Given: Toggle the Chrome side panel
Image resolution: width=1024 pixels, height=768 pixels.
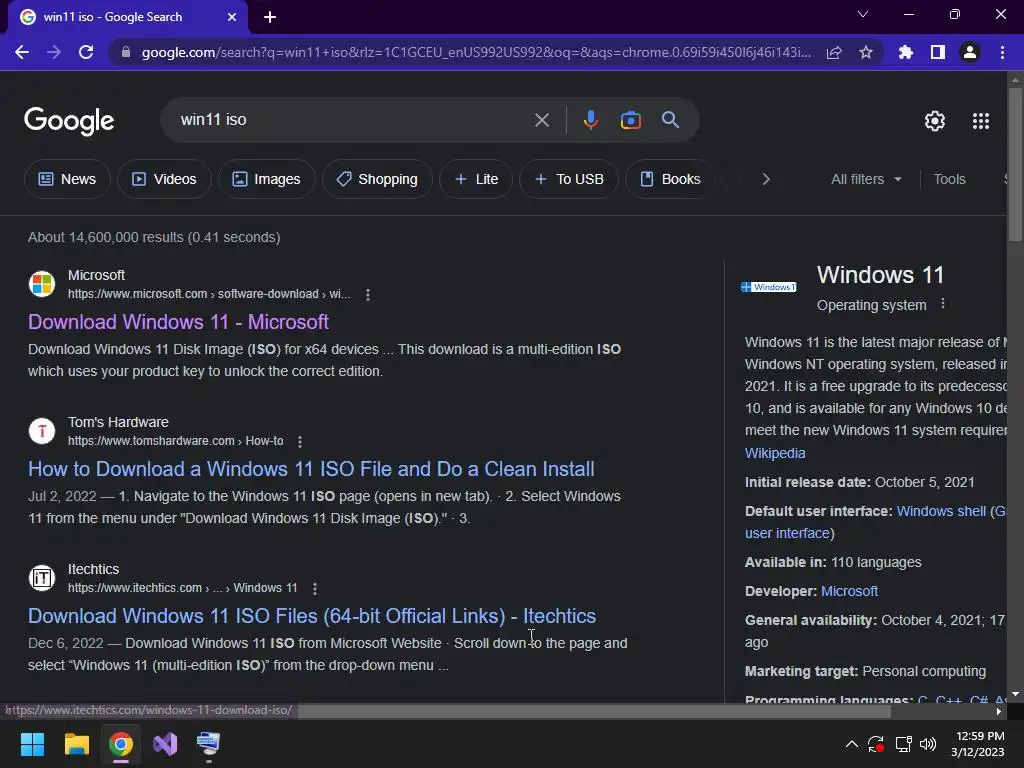Looking at the screenshot, I should [x=938, y=52].
